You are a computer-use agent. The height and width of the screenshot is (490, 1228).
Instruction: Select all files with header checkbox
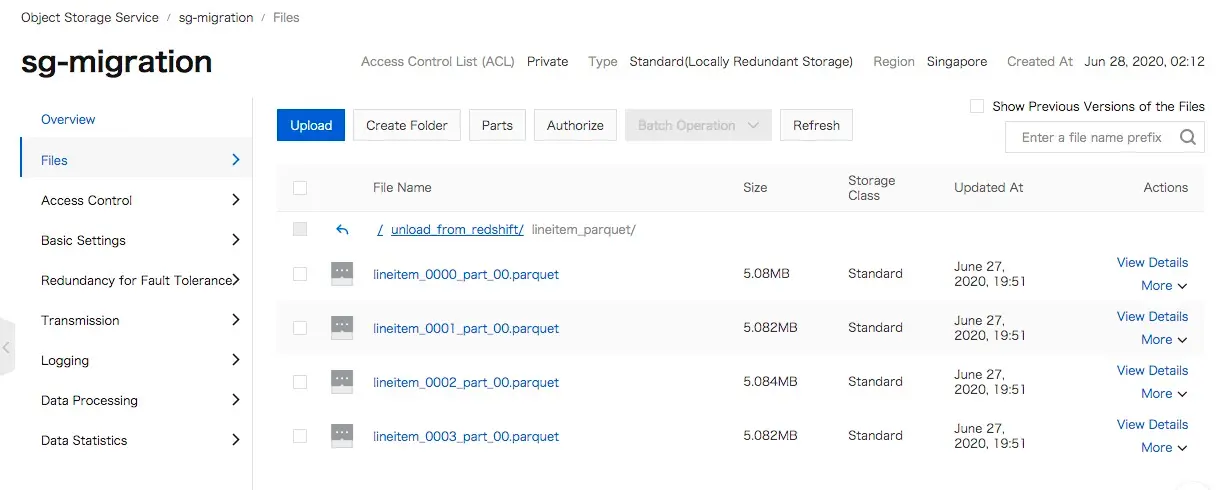point(300,187)
